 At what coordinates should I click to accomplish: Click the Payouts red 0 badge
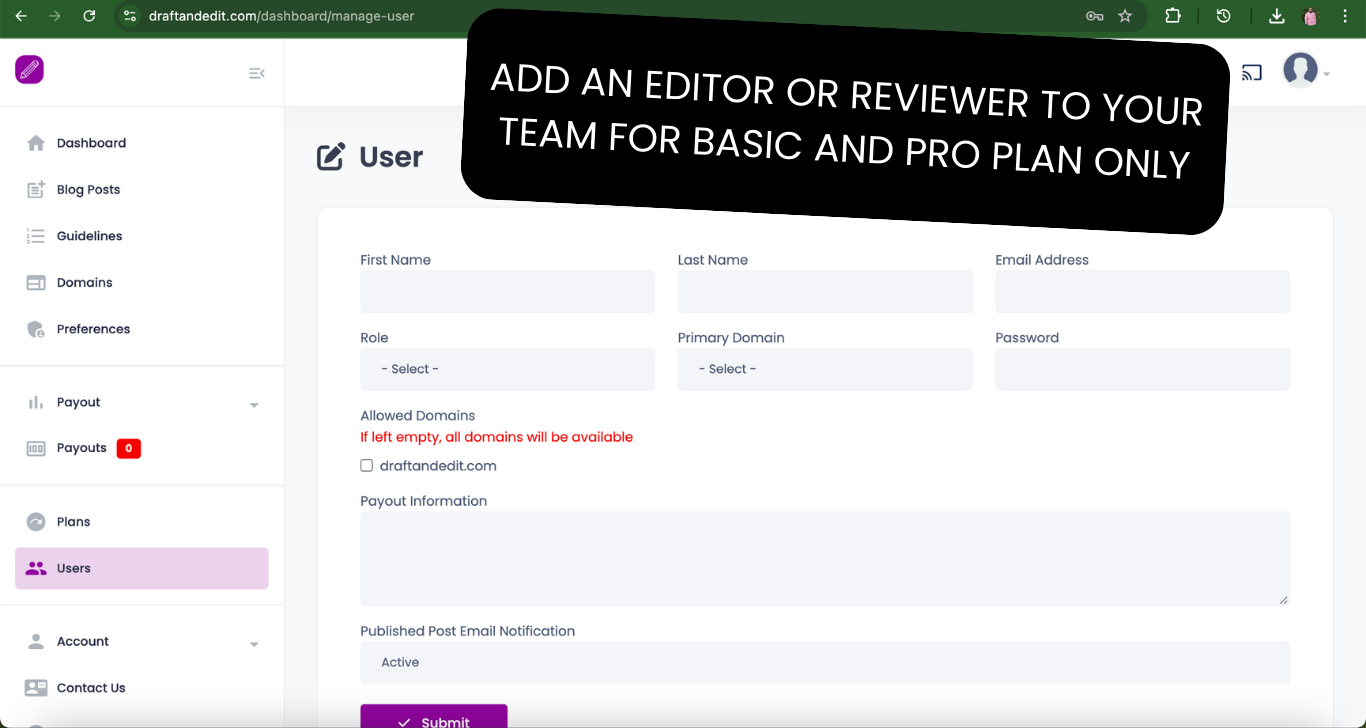pos(129,448)
